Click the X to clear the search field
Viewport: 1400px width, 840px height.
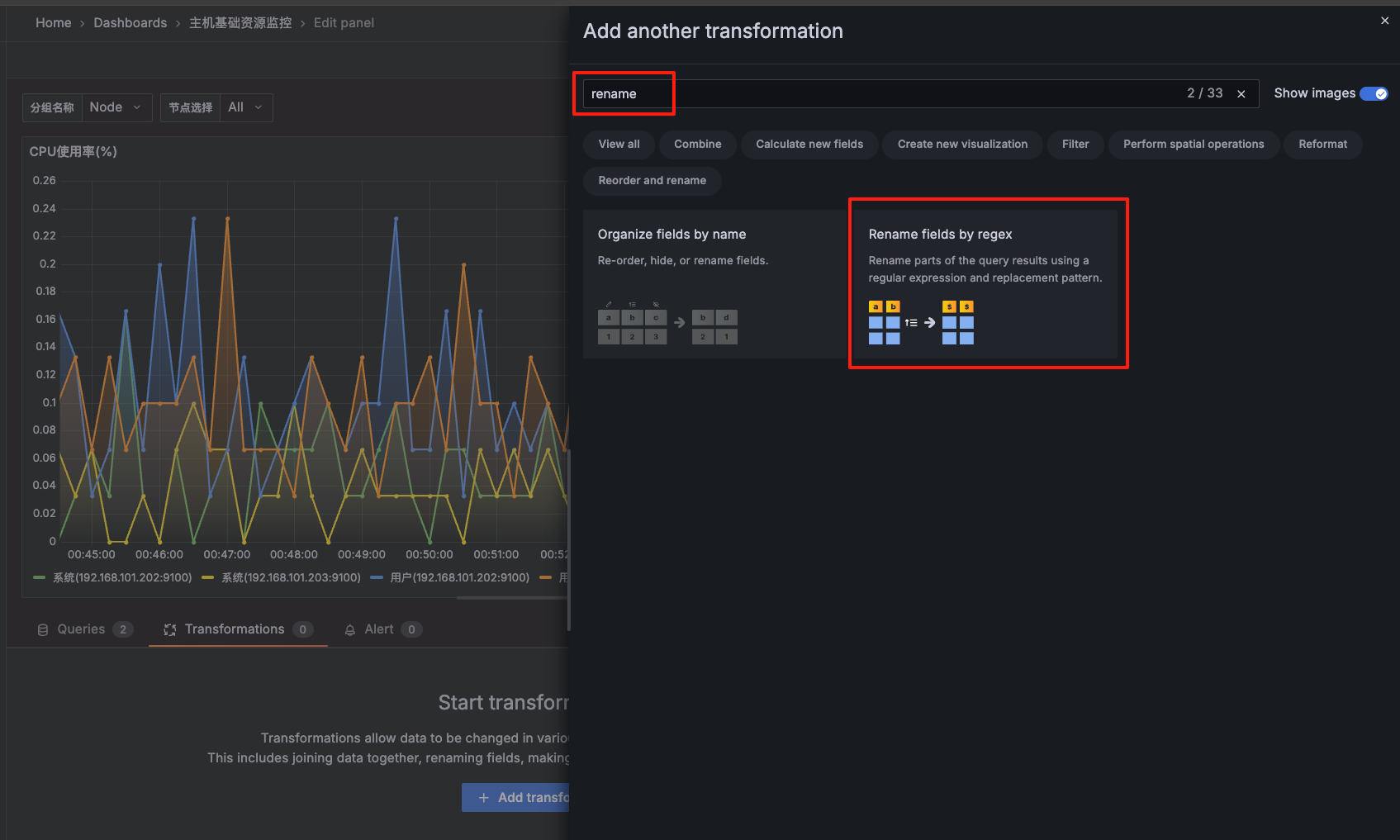pyautogui.click(x=1241, y=93)
